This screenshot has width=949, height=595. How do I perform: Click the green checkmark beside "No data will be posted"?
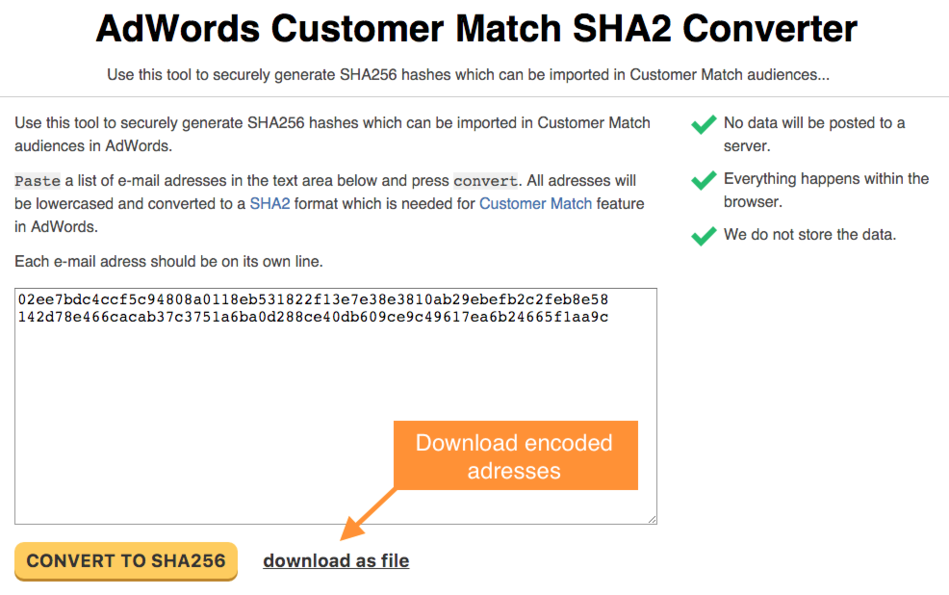pyautogui.click(x=704, y=124)
